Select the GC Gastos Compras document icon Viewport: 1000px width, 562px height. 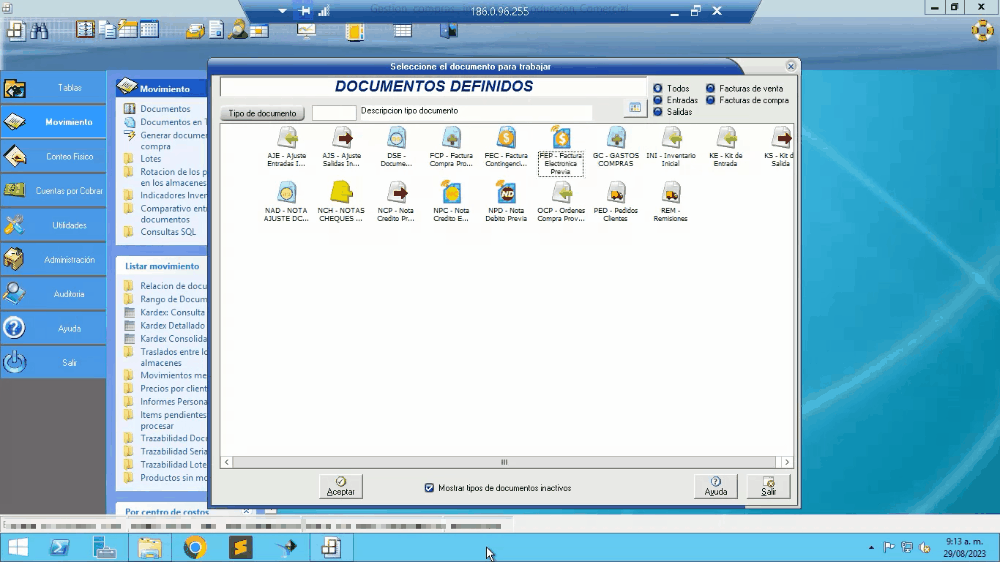point(616,138)
